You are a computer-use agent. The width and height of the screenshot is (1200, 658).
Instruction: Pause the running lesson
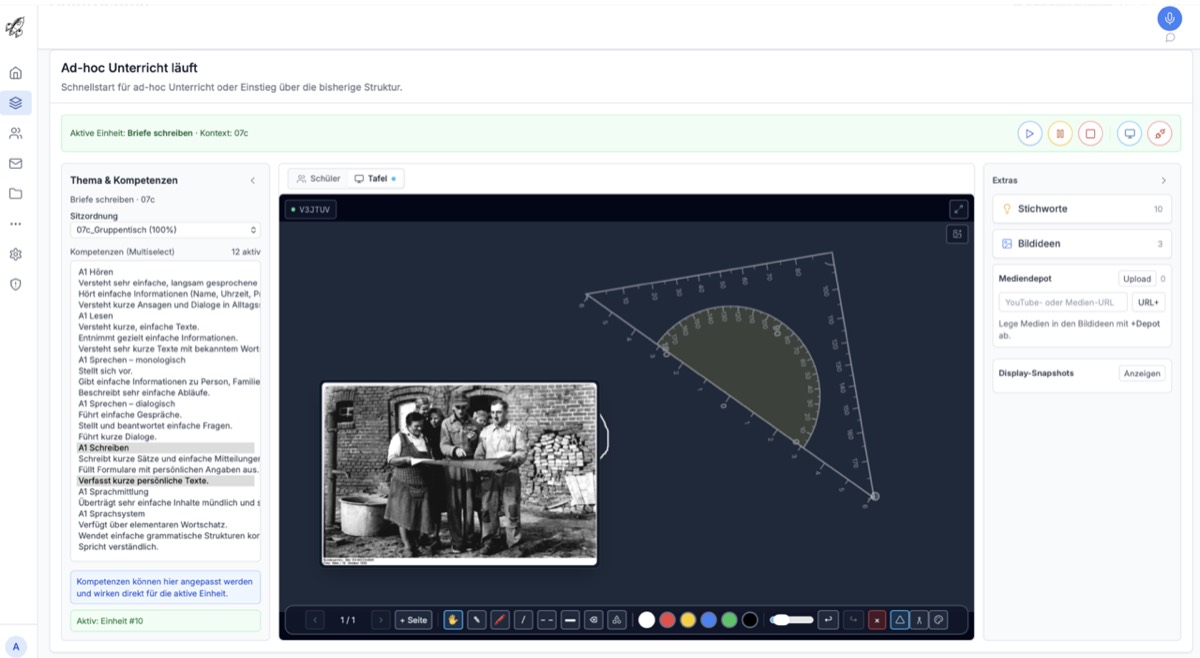coord(1060,134)
